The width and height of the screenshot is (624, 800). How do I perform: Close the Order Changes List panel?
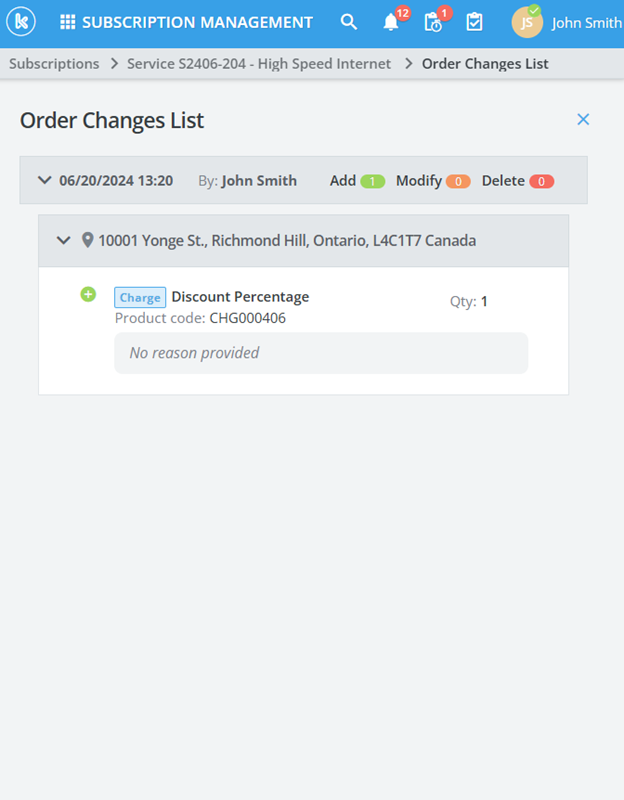(x=583, y=120)
